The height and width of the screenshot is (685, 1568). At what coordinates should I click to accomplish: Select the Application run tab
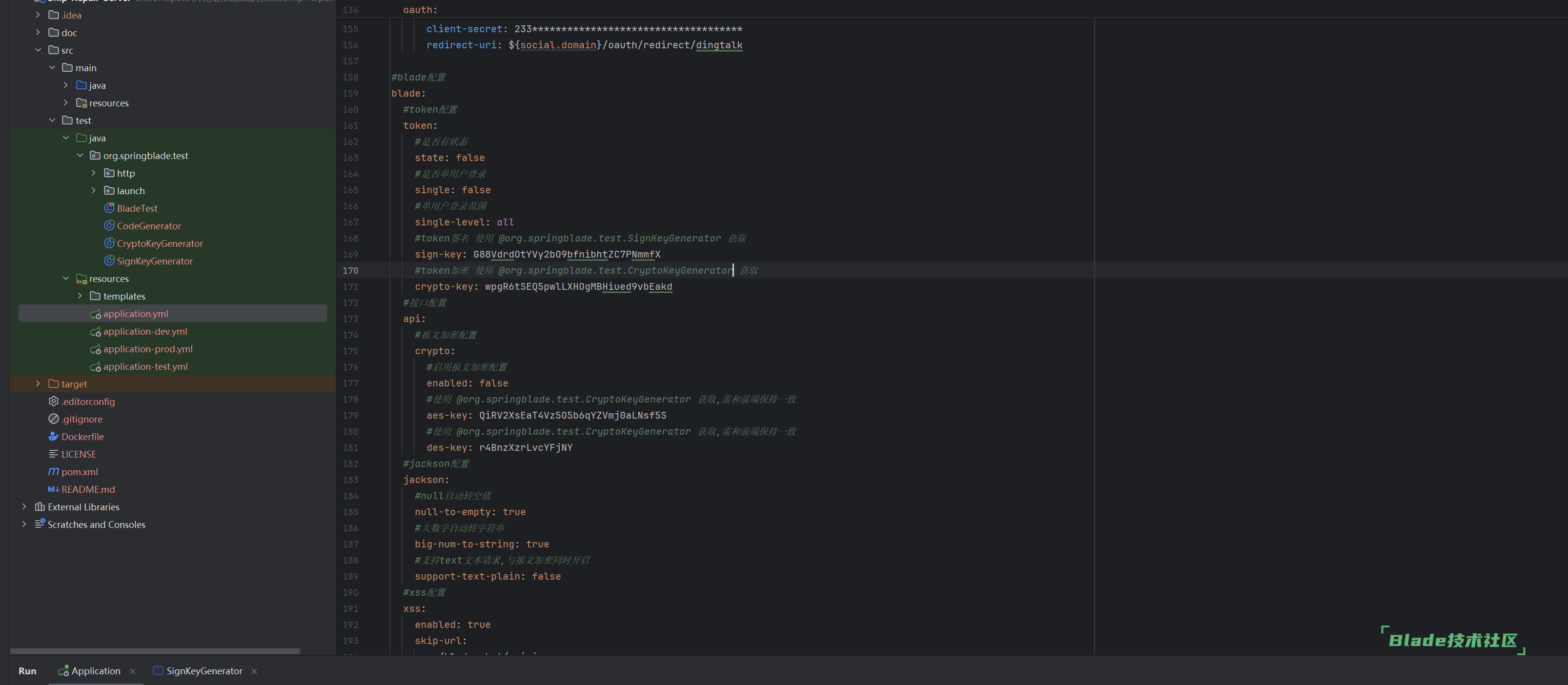(x=96, y=670)
